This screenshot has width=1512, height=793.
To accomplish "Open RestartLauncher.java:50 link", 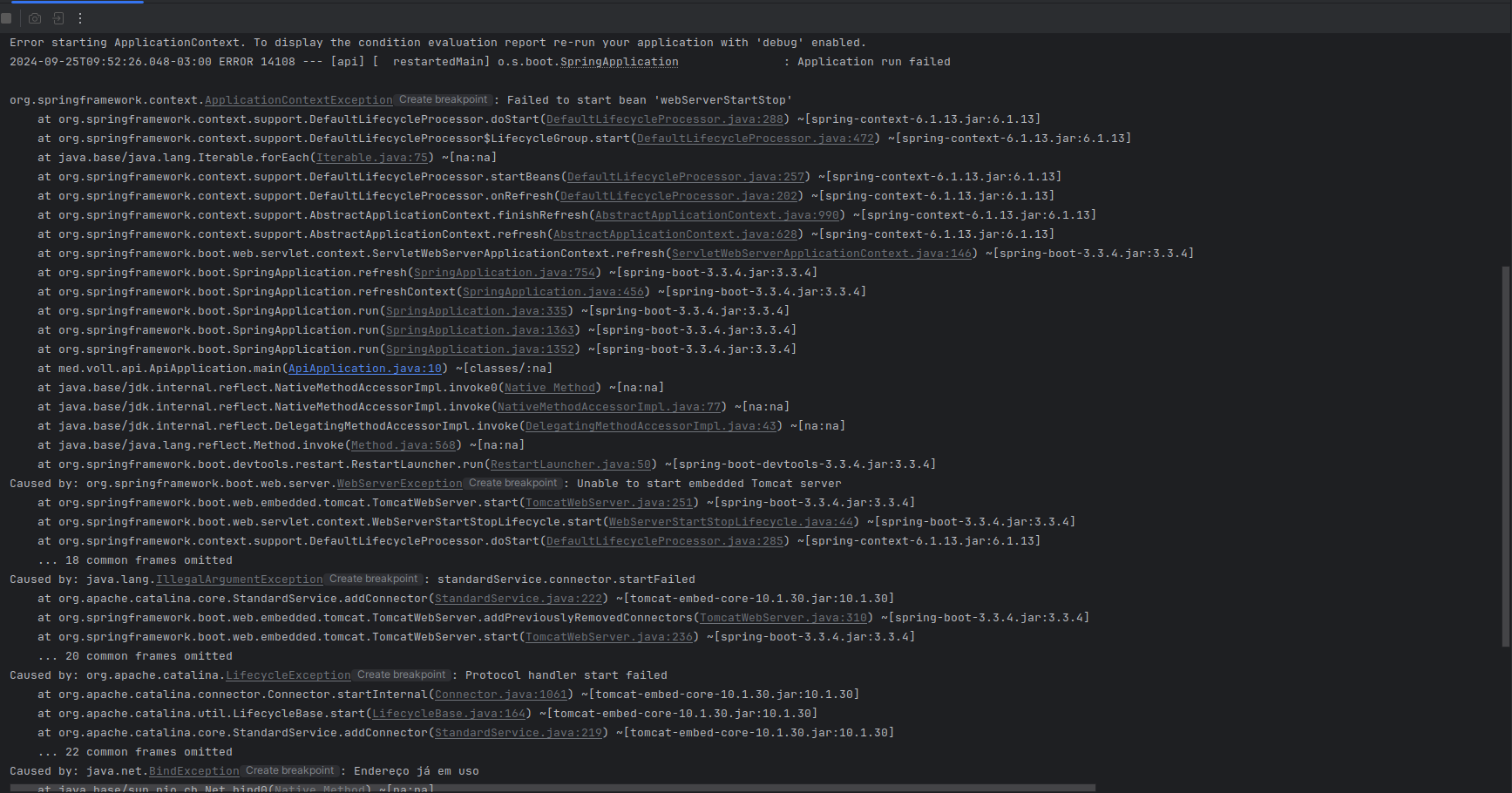I will 571,464.
